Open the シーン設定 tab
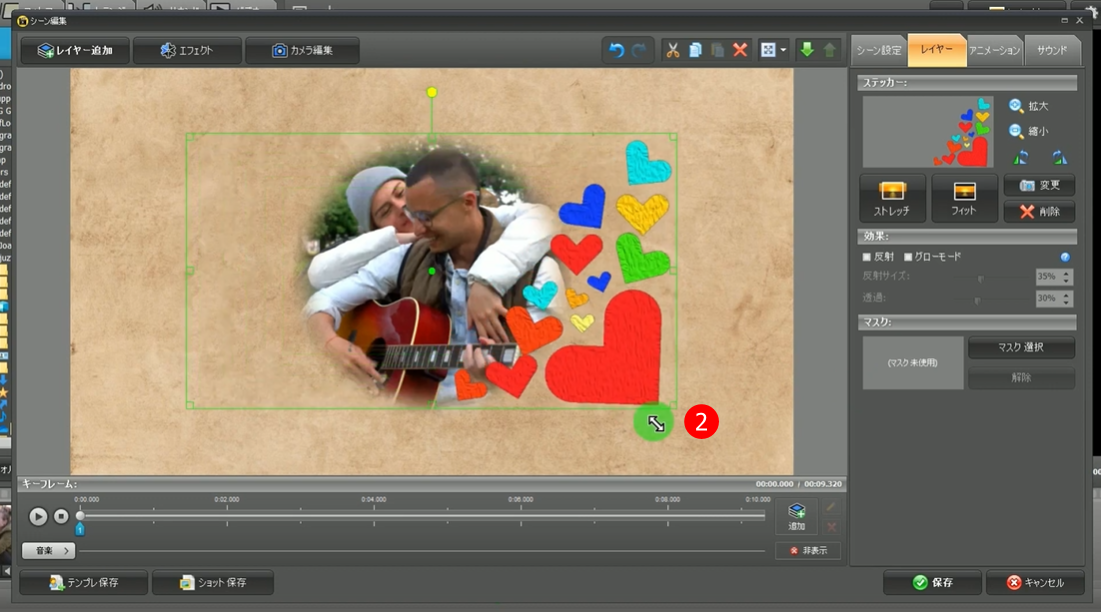This screenshot has width=1101, height=612. (x=878, y=50)
